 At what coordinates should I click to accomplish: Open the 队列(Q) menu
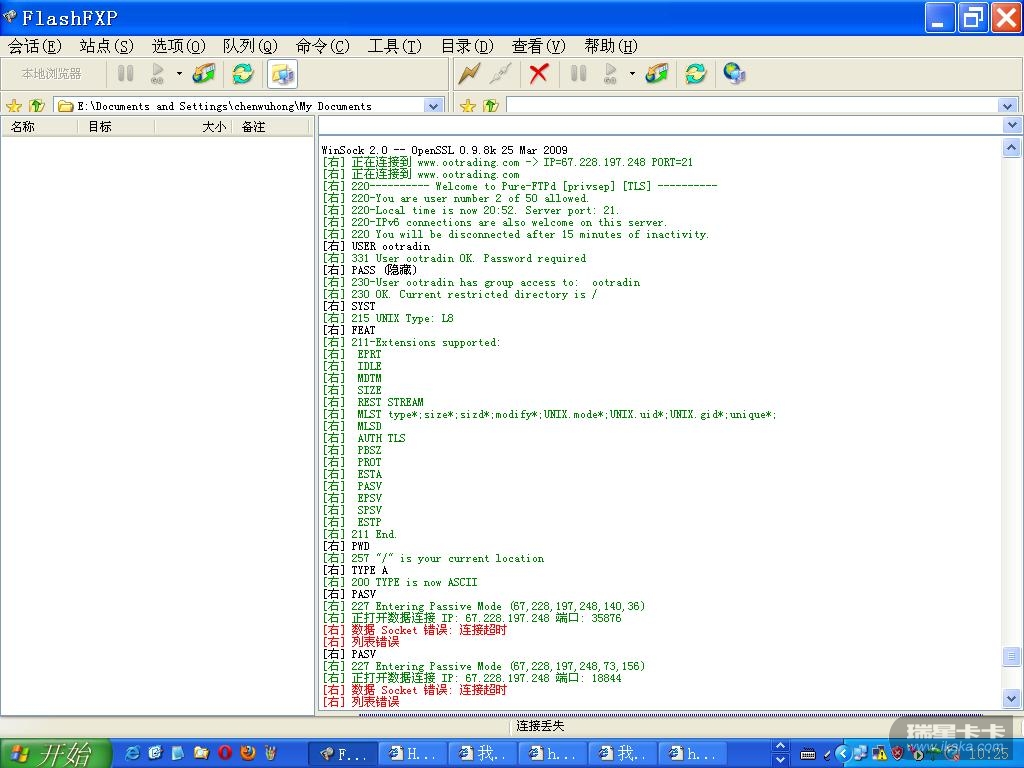pyautogui.click(x=250, y=46)
